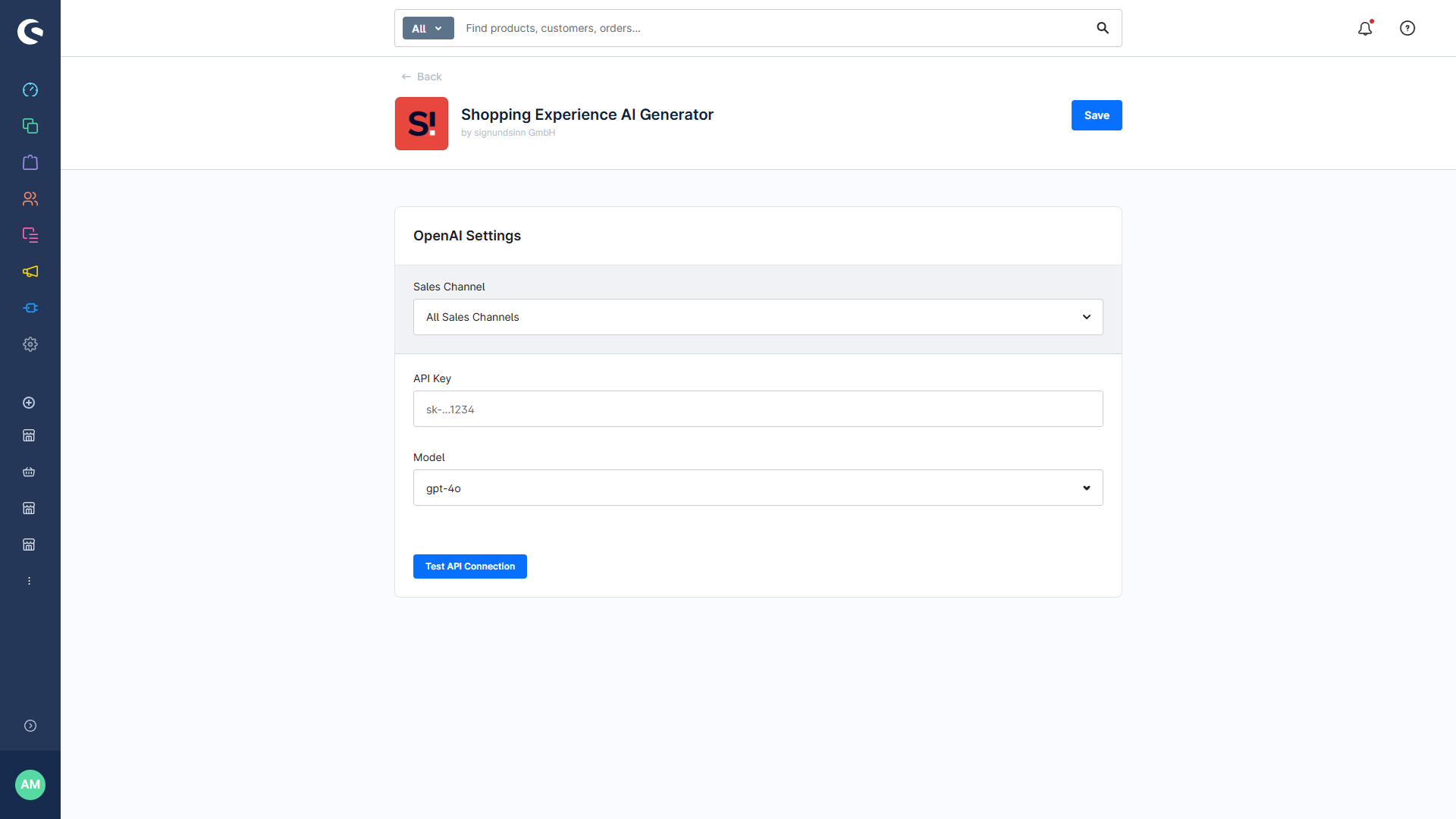This screenshot has width=1456, height=819.
Task: Open the notifications bell
Action: (1366, 28)
